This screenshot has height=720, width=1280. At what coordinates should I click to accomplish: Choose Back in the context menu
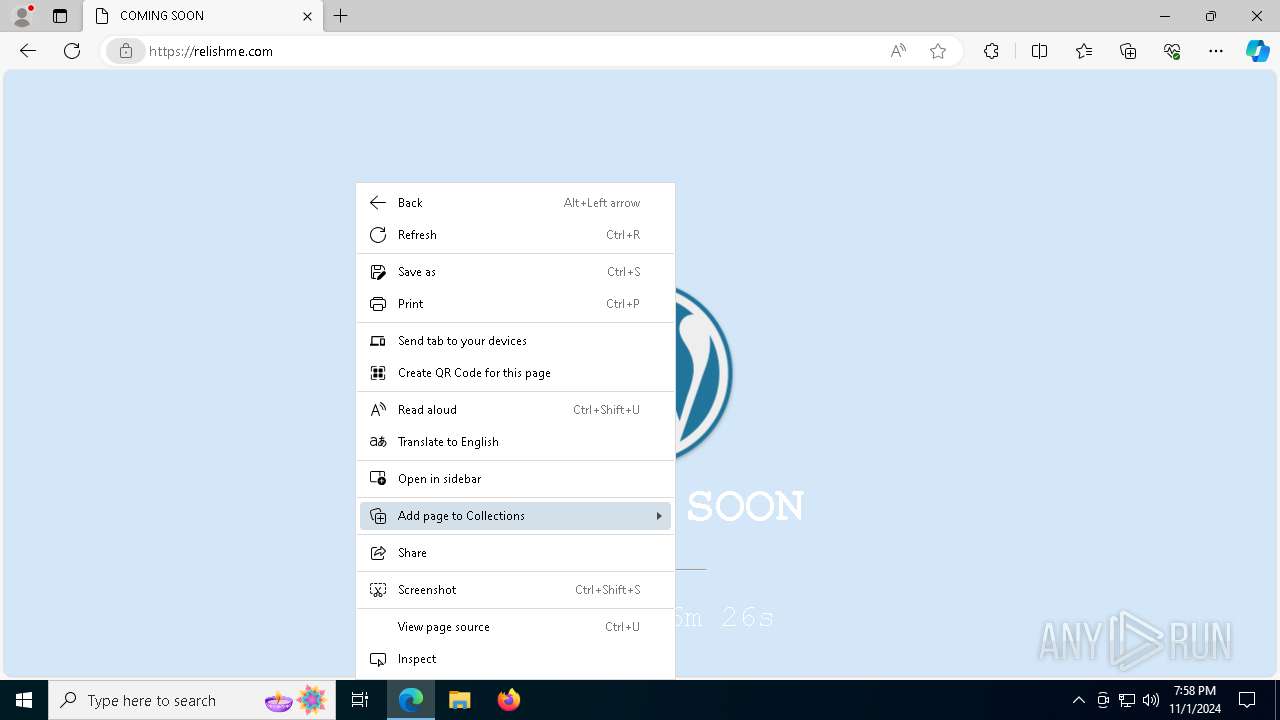coord(516,203)
